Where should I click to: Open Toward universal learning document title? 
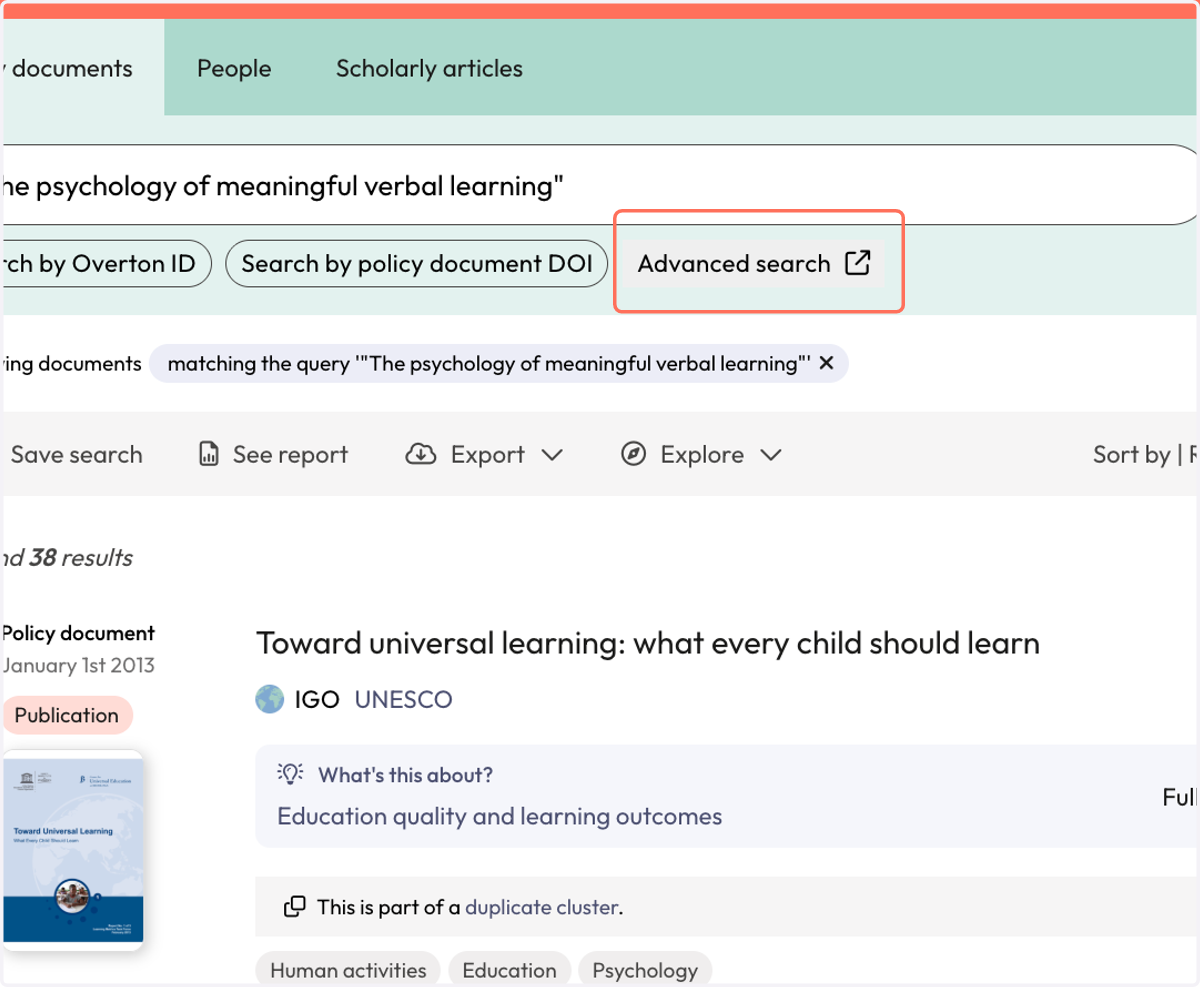pyautogui.click(x=648, y=643)
